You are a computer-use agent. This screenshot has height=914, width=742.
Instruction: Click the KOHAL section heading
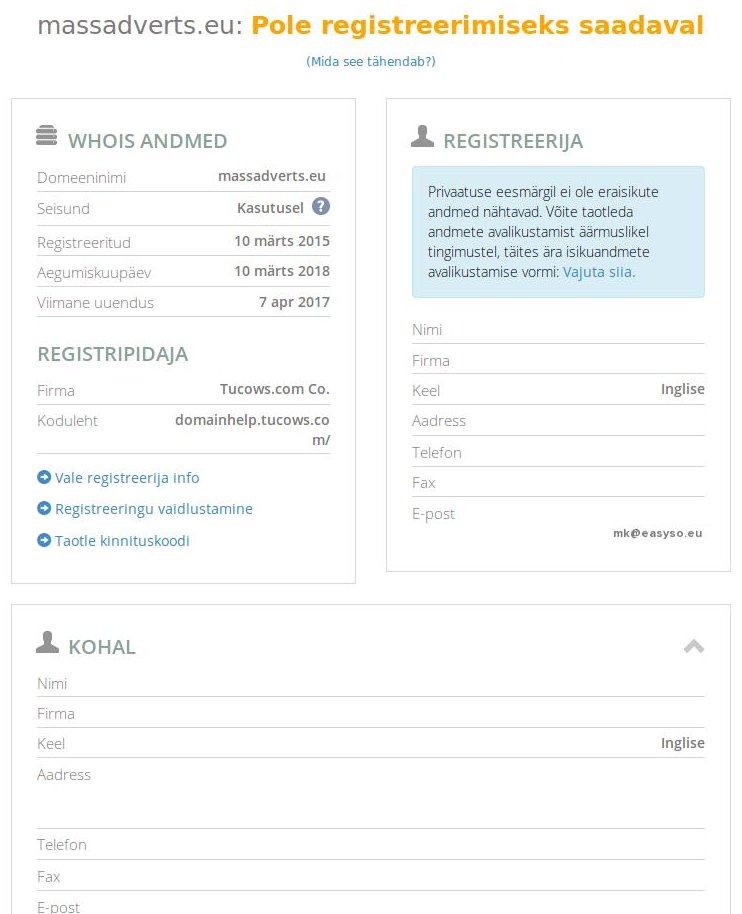click(x=102, y=647)
